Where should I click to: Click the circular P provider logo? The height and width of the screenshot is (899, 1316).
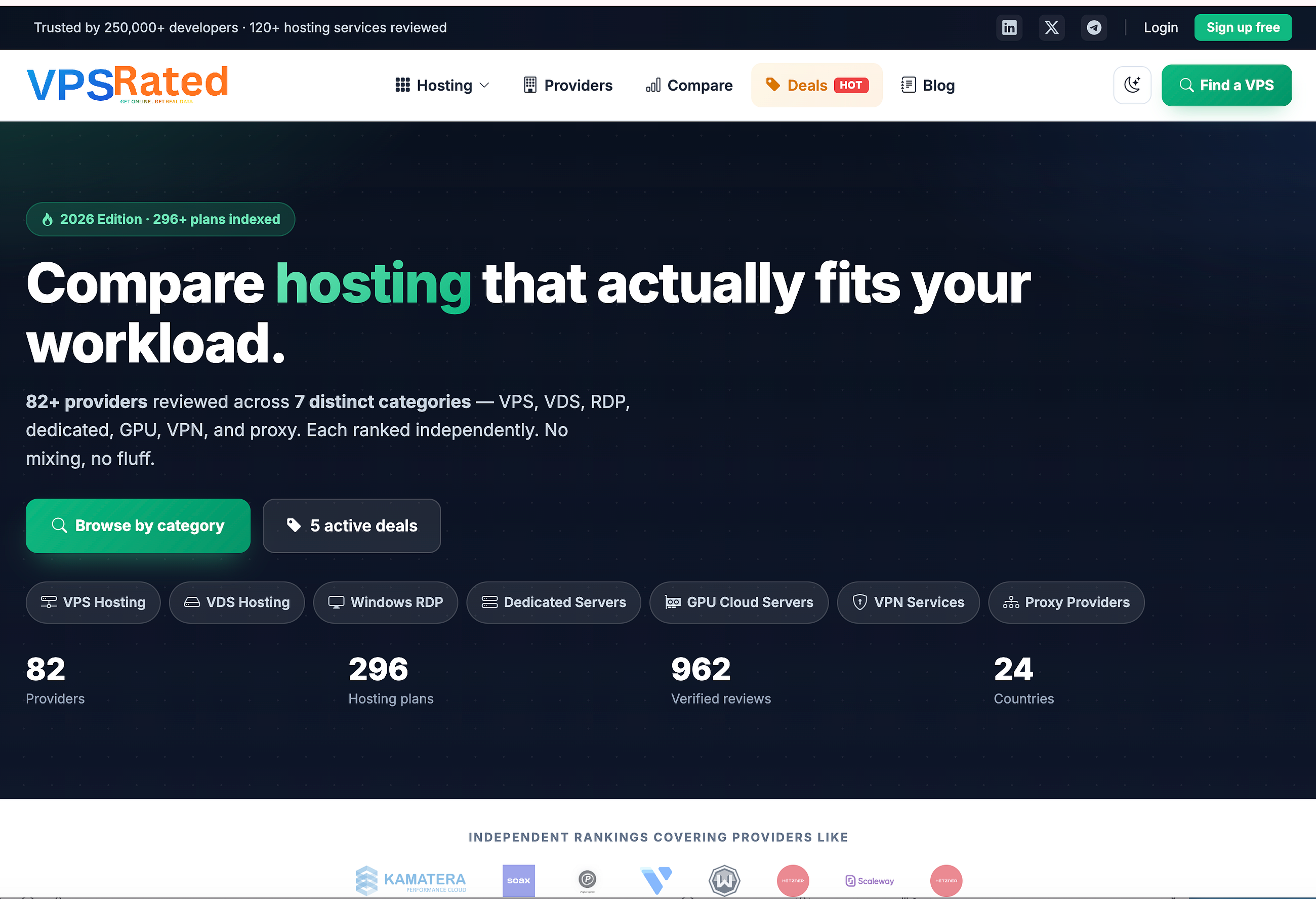coord(587,880)
